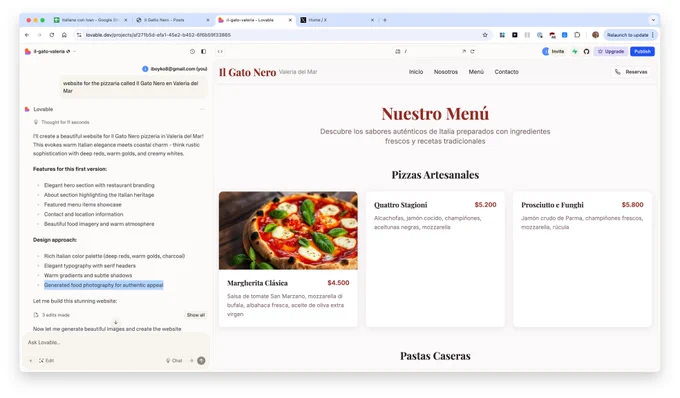Go to browser home page icon
Screen dimensions: 680x398
pos(64,35)
